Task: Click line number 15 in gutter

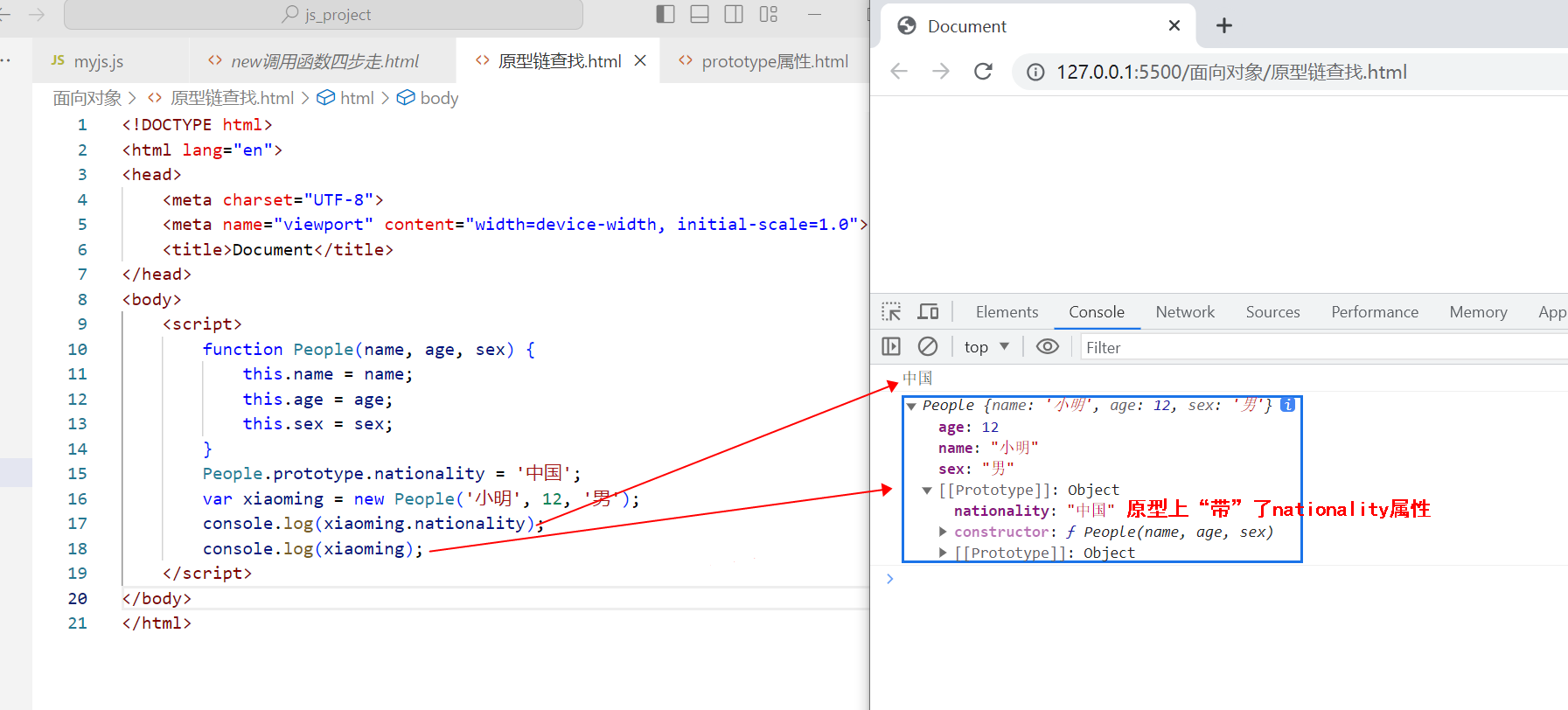Action: point(77,473)
